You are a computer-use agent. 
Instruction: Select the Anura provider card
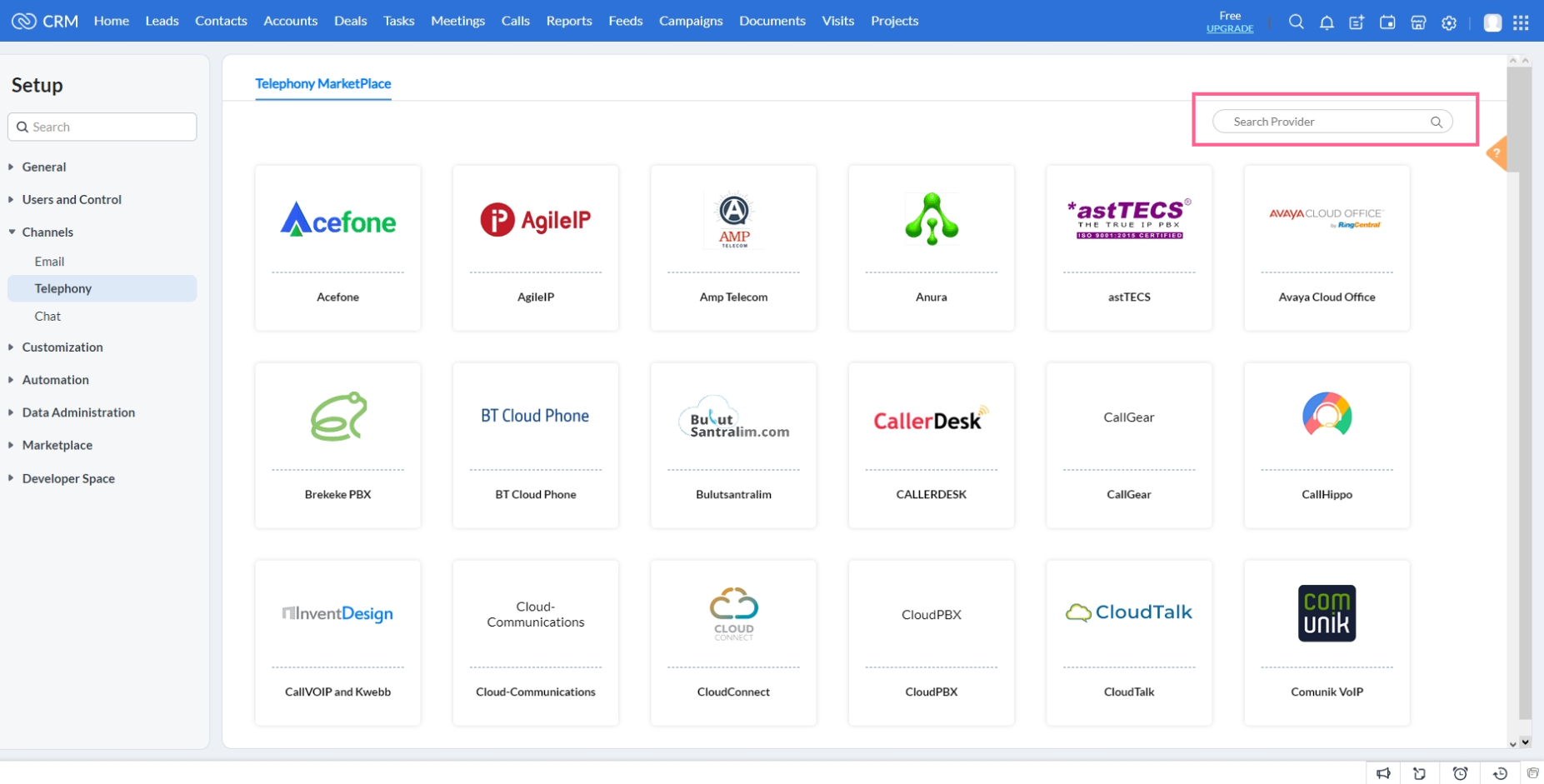pyautogui.click(x=932, y=247)
